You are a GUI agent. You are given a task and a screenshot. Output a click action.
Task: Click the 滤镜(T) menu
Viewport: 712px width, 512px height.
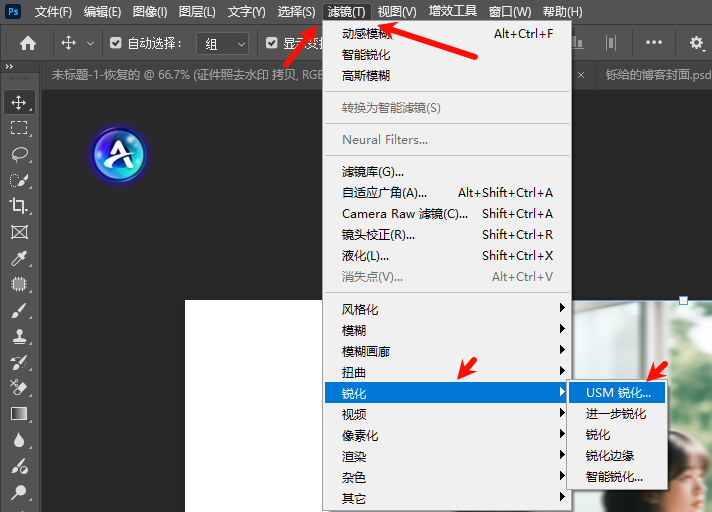pyautogui.click(x=346, y=11)
